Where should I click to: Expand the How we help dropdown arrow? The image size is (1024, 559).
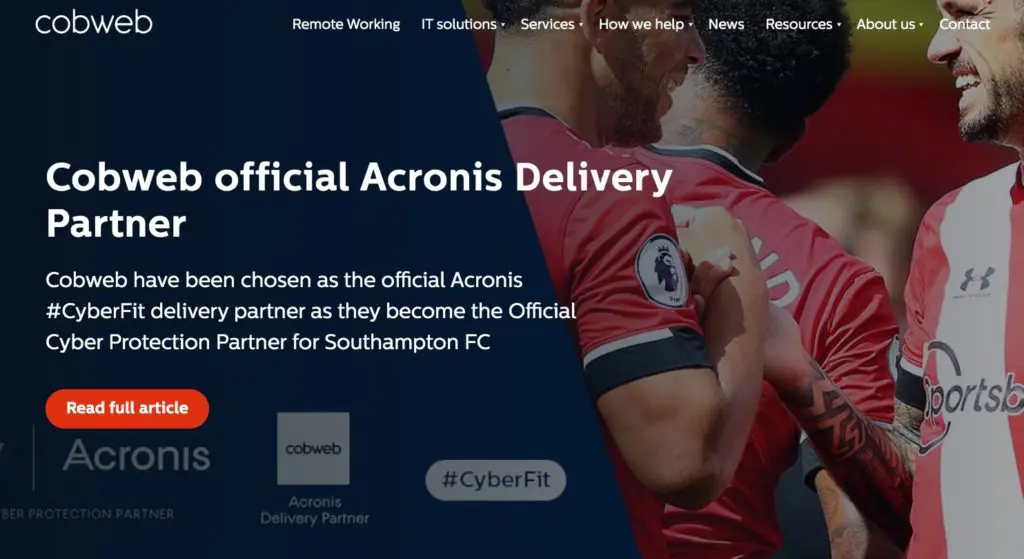690,25
